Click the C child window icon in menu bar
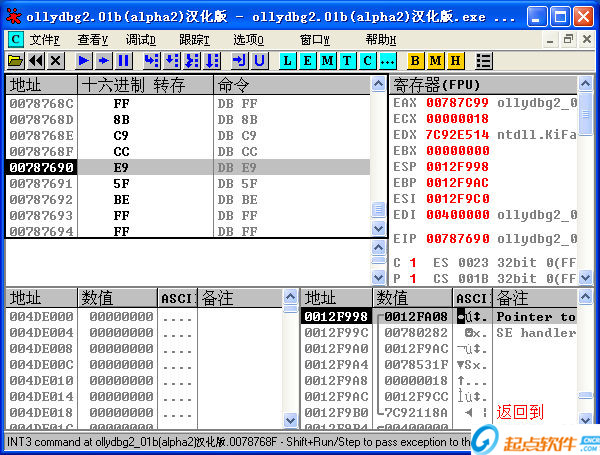600x455 pixels. 16,39
